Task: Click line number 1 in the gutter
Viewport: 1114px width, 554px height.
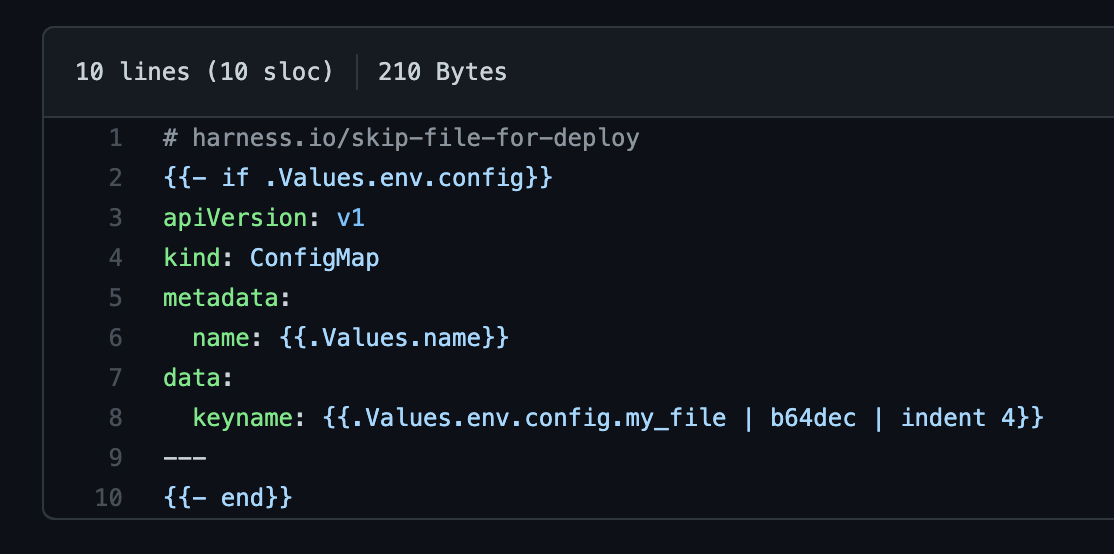Action: point(115,138)
